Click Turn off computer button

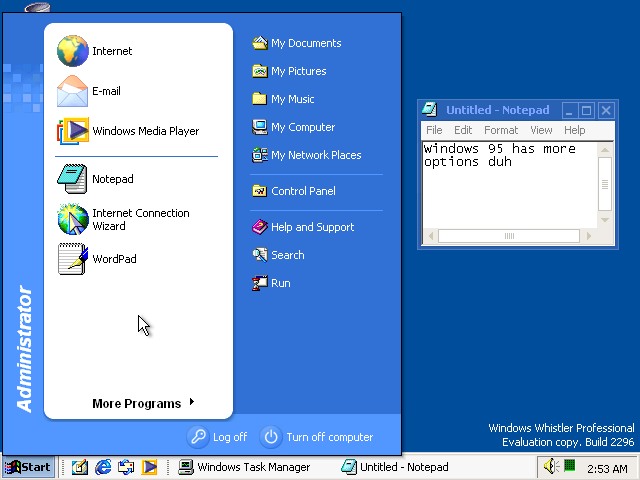pos(317,437)
